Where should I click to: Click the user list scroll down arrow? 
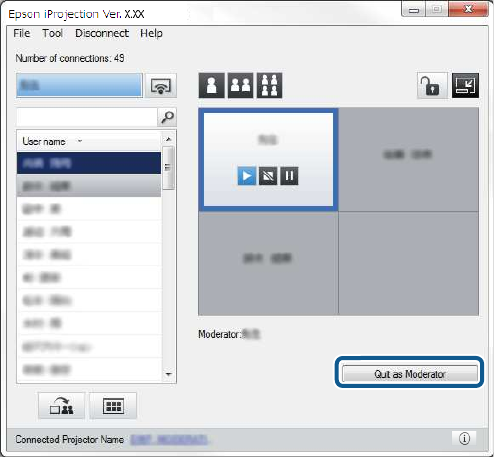168,374
